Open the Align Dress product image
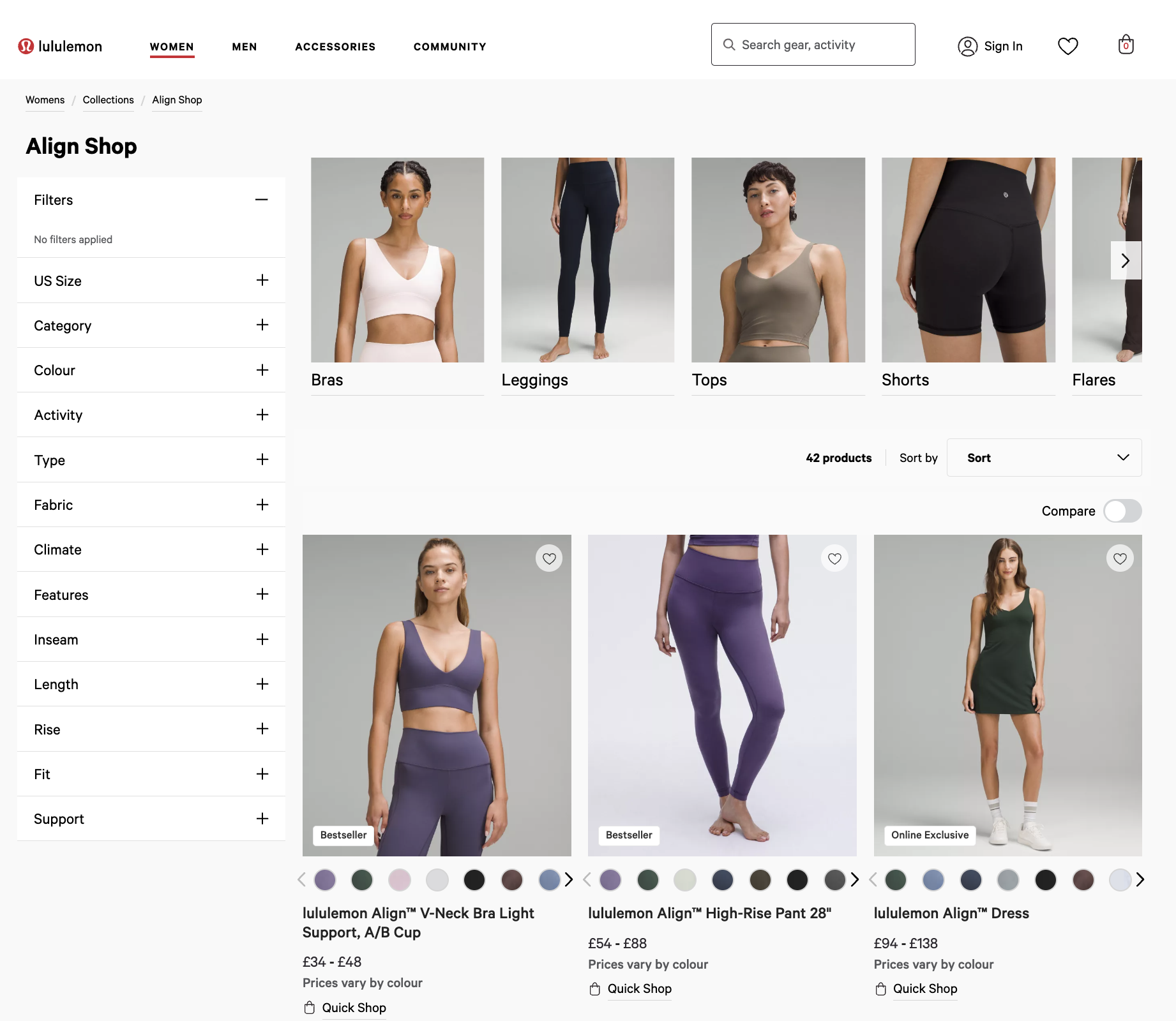Screen dimensions: 1176x1021 tap(1007, 696)
